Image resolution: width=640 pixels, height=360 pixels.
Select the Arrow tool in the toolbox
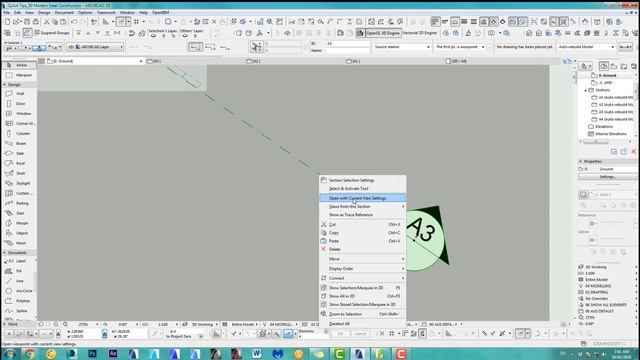click(x=19, y=65)
